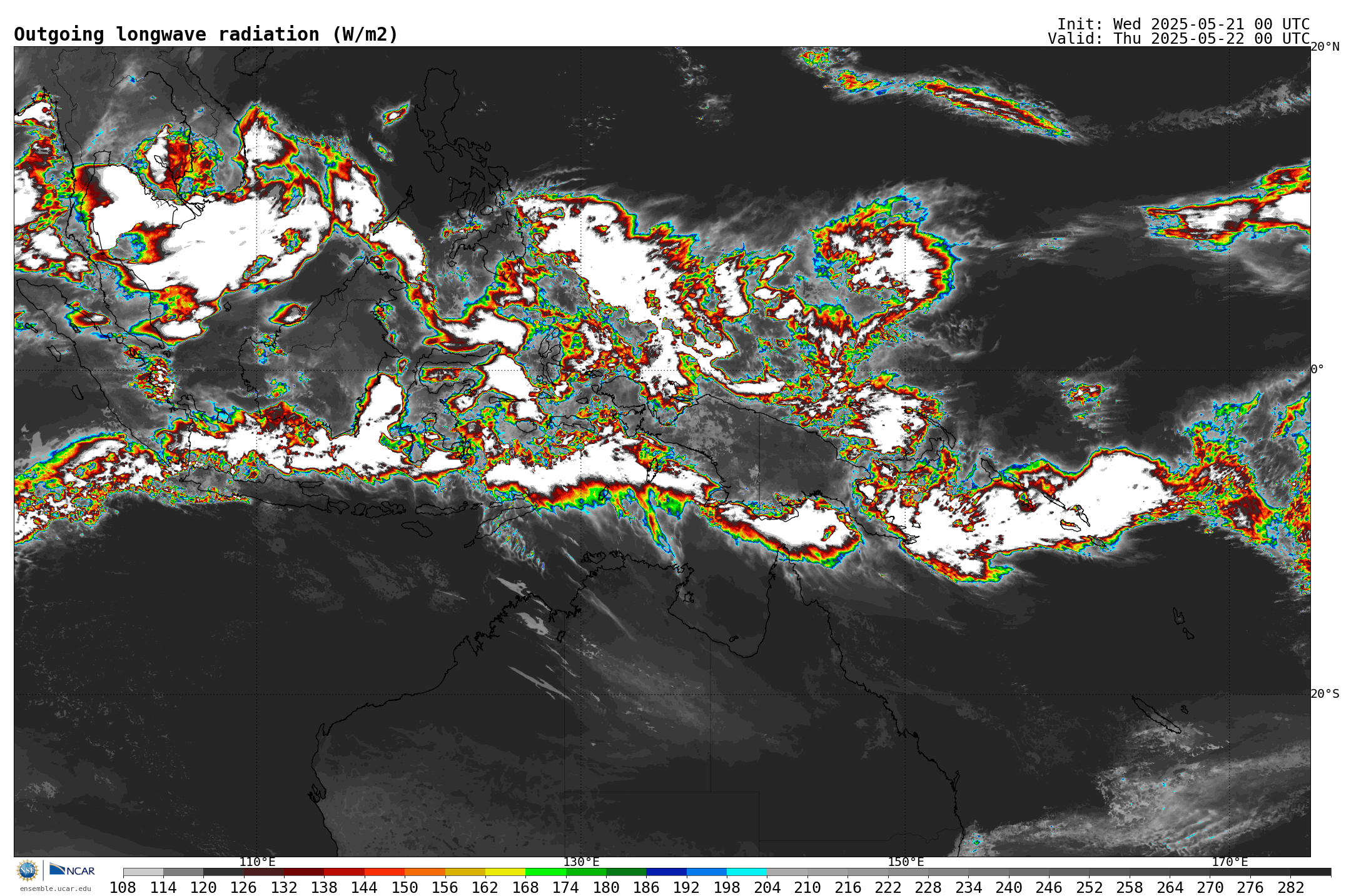Click the 20°S latitude label

(x=1325, y=694)
